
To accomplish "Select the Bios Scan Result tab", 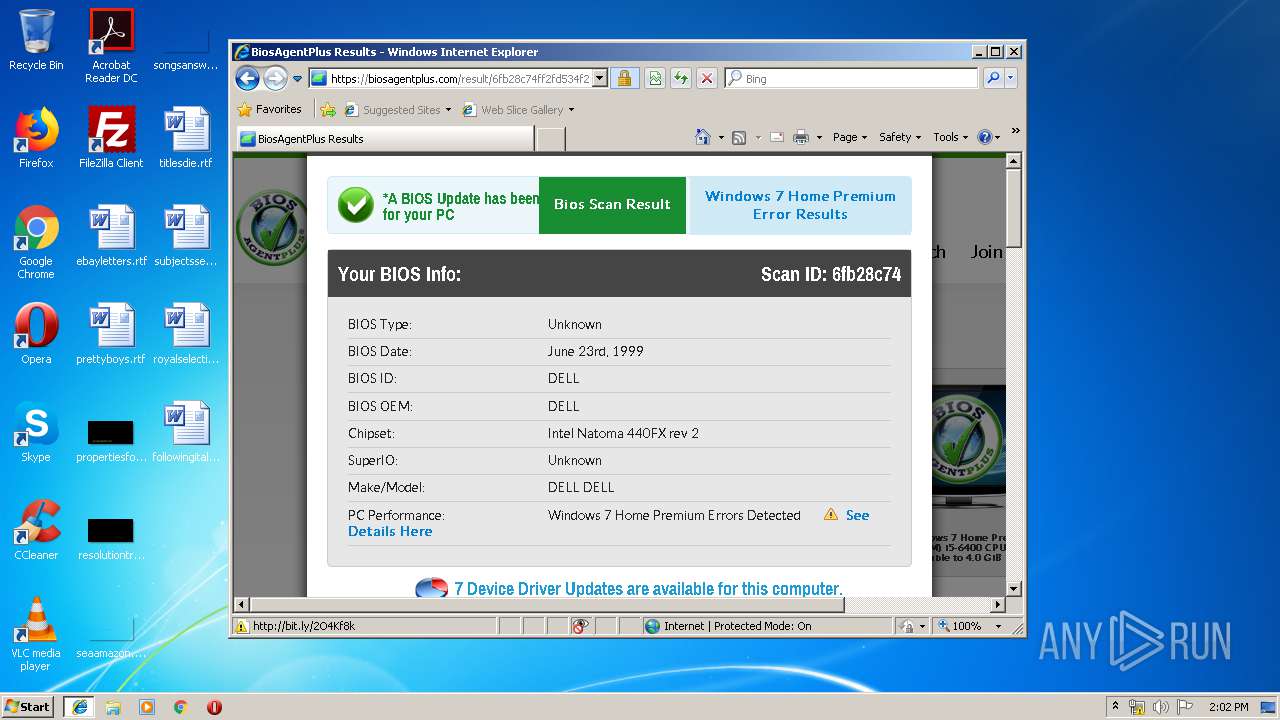I will coord(612,204).
